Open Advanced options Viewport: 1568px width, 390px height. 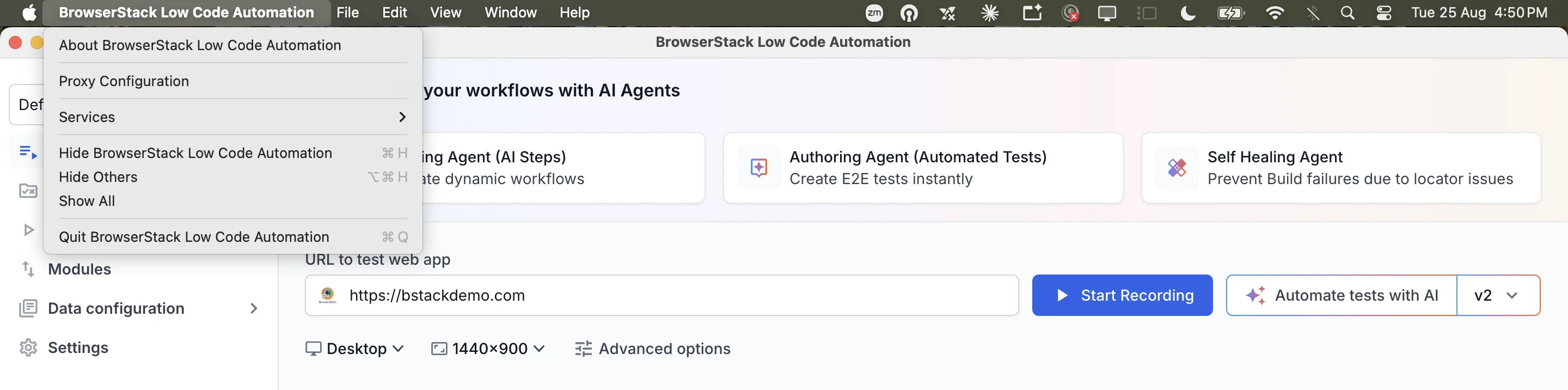653,349
